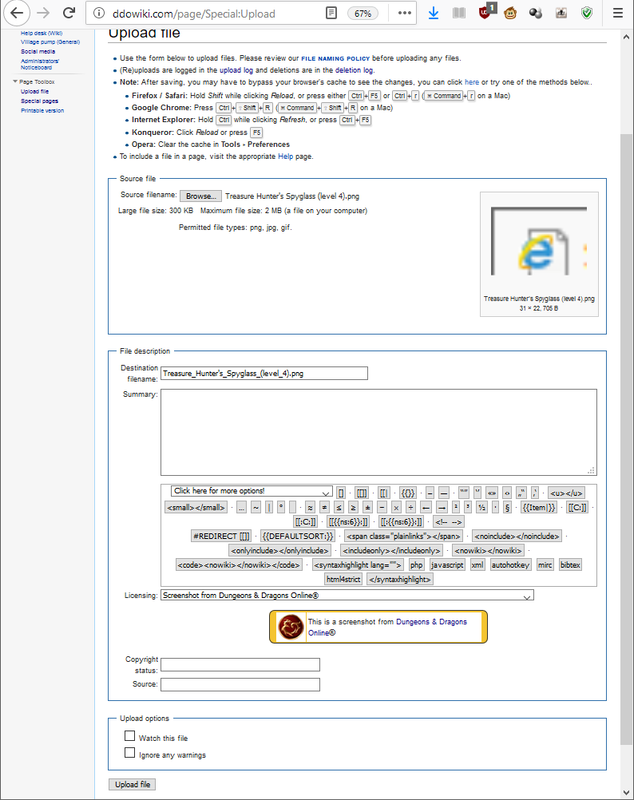Image resolution: width=634 pixels, height=800 pixels.
Task: Insert {{Item|}} template
Action: point(539,508)
